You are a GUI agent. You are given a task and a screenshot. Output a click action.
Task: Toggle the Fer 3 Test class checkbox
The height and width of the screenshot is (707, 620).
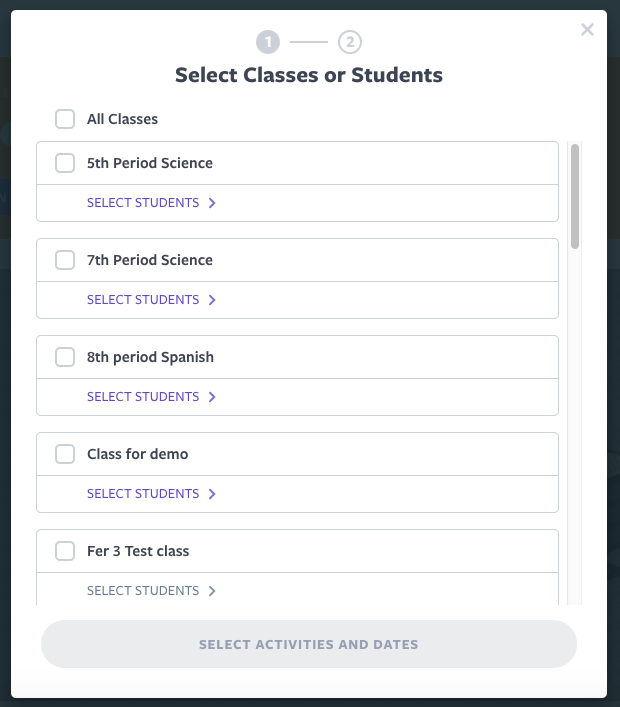tap(65, 551)
